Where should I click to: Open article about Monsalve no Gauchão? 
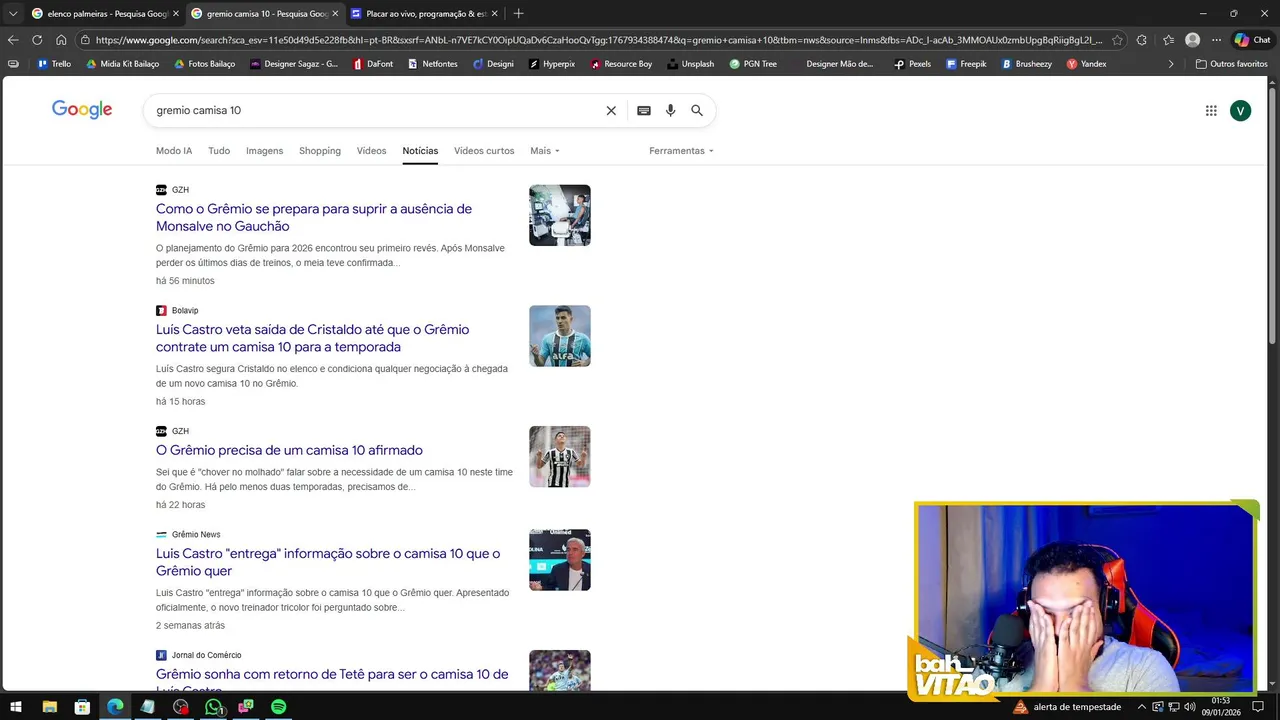314,218
